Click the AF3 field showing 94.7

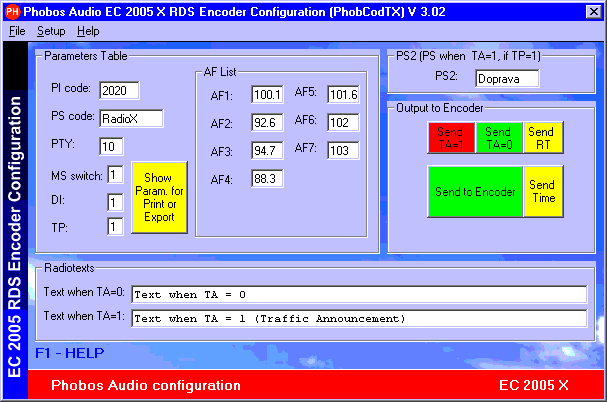(x=267, y=150)
